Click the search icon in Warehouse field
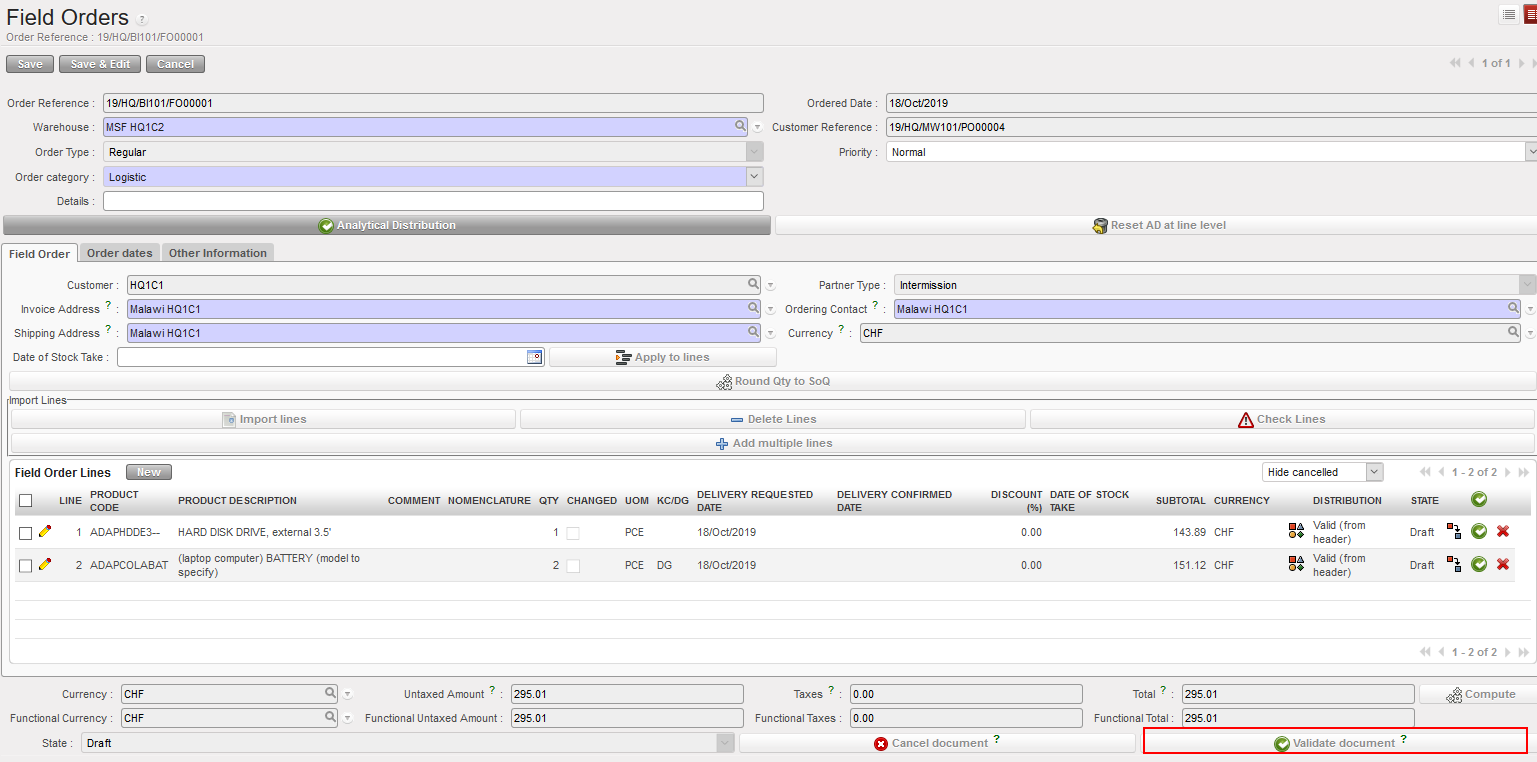The width and height of the screenshot is (1537, 762). tap(741, 127)
